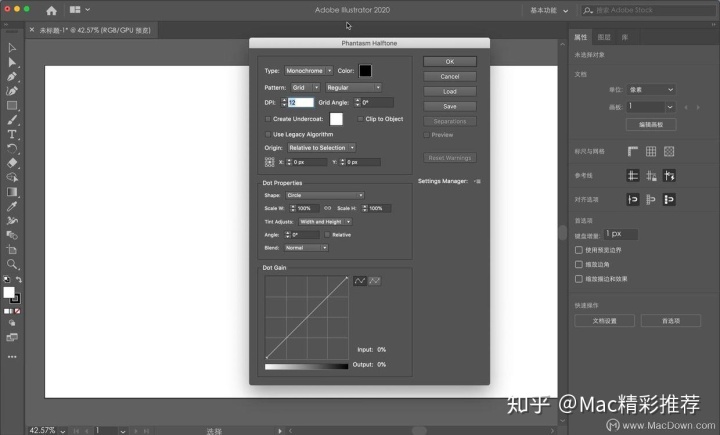This screenshot has height=435, width=720.
Task: Click the Home icon
Action: (51, 10)
